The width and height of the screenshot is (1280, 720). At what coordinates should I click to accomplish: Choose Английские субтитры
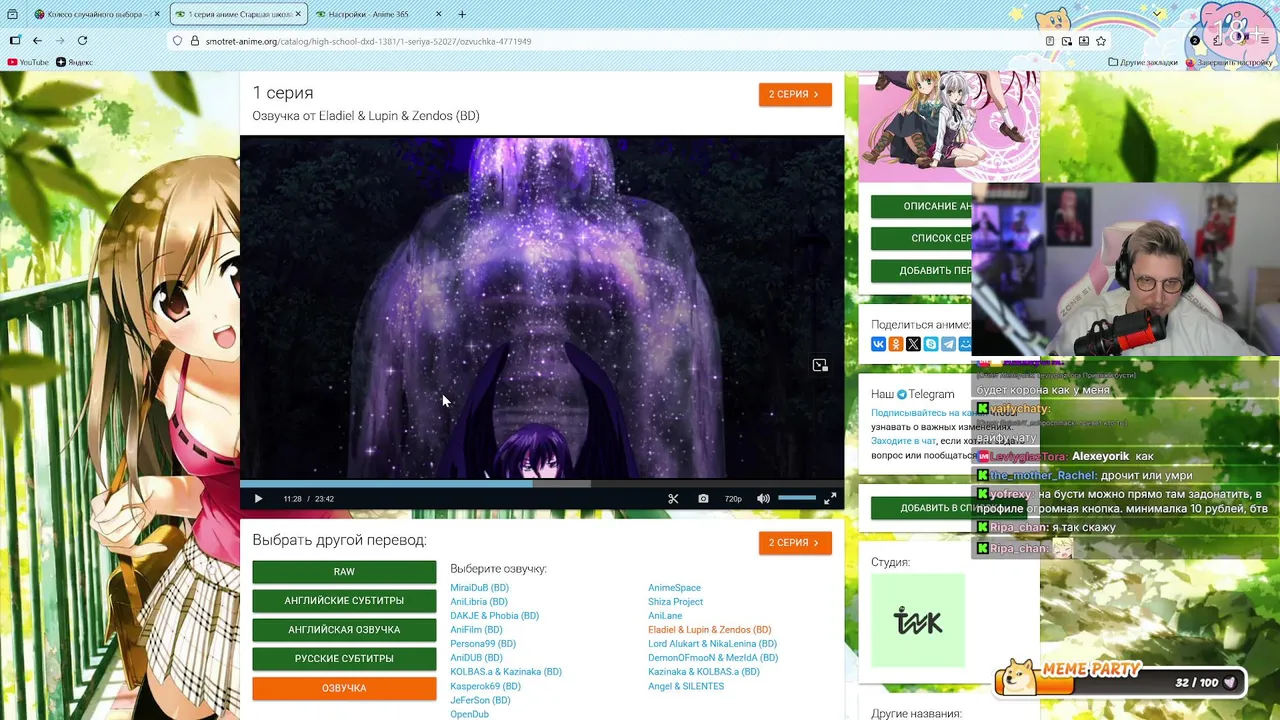[344, 601]
